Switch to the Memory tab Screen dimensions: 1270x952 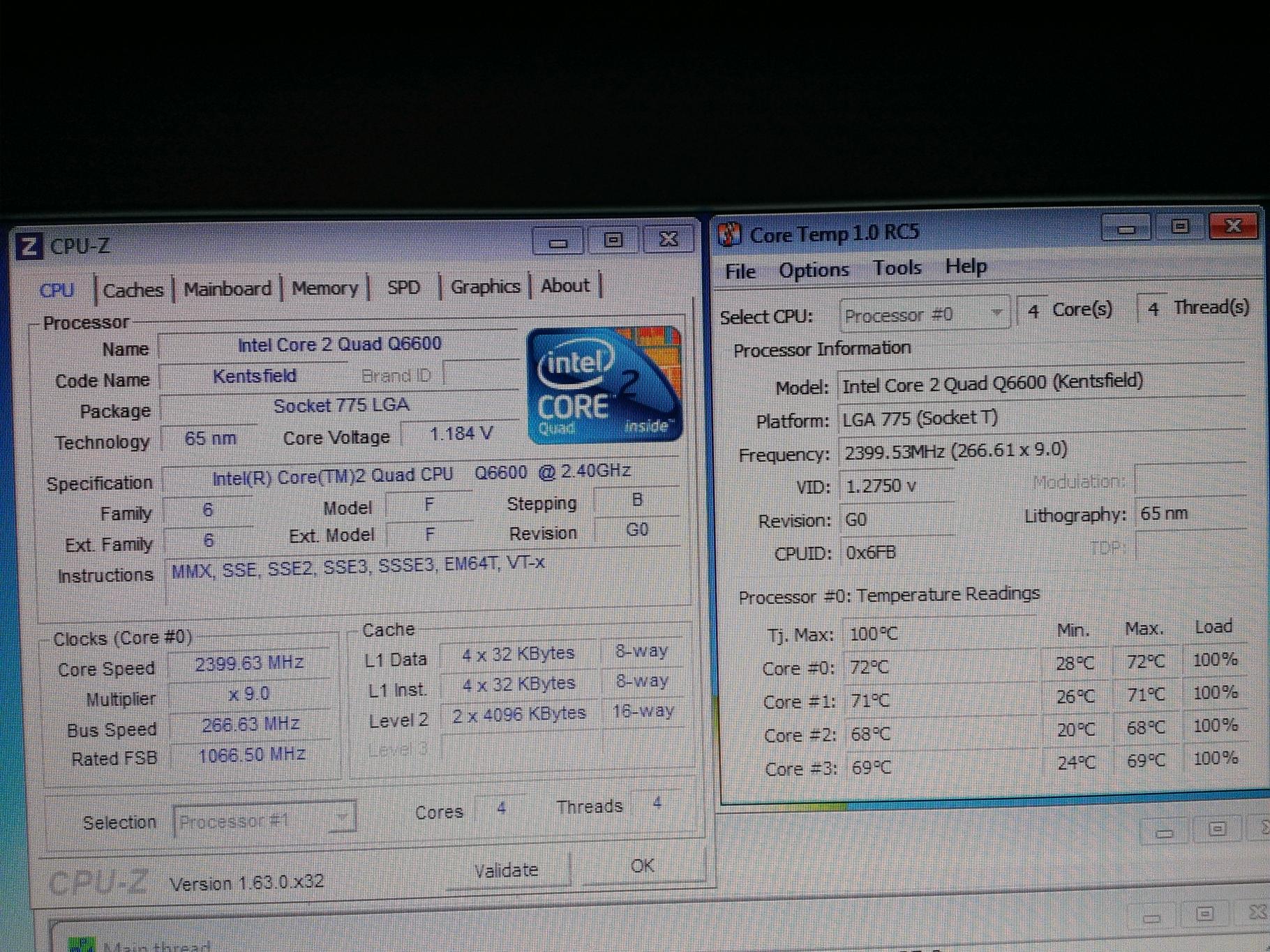coord(324,287)
